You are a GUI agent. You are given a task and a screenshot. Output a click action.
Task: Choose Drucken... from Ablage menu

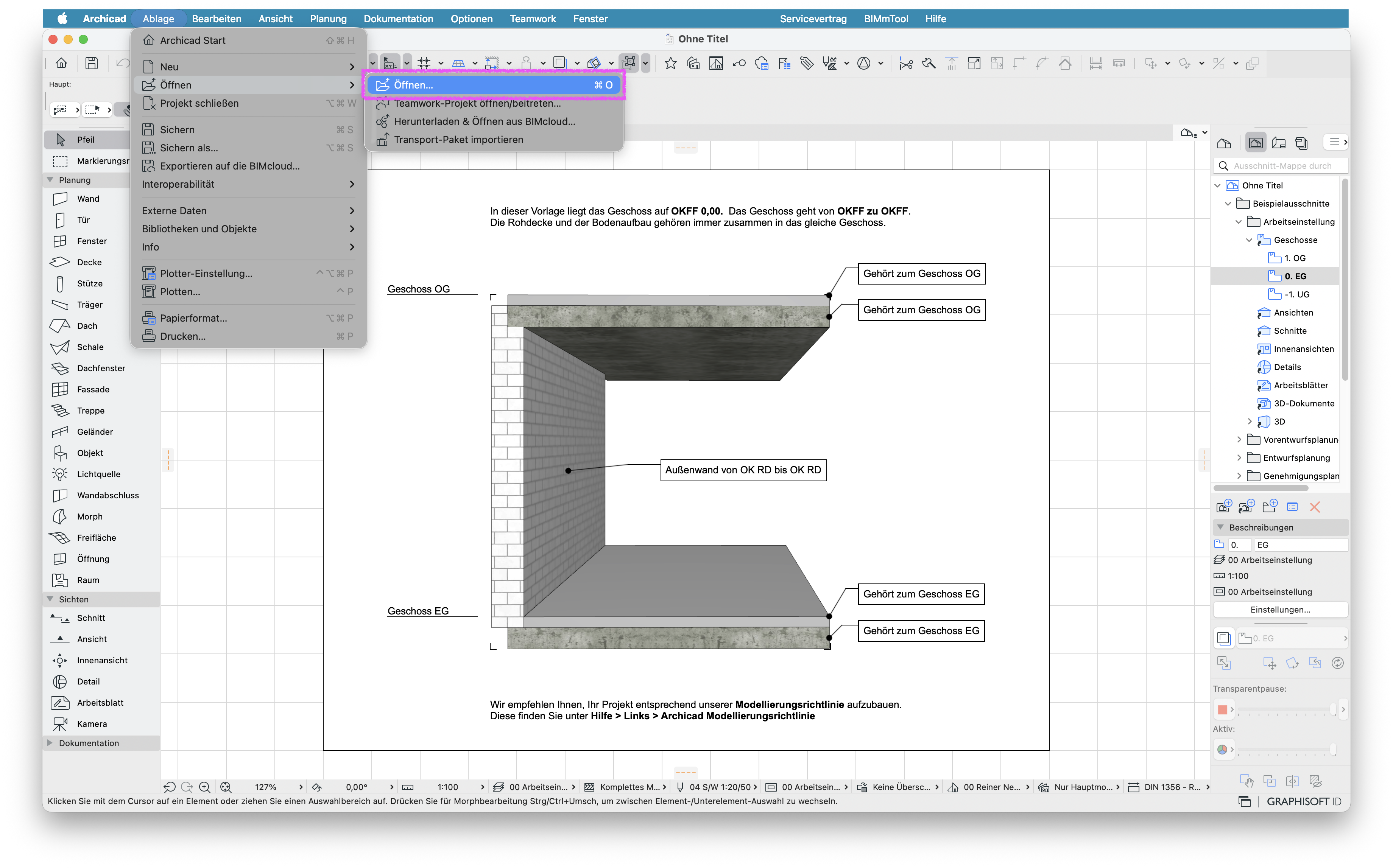tap(248, 336)
